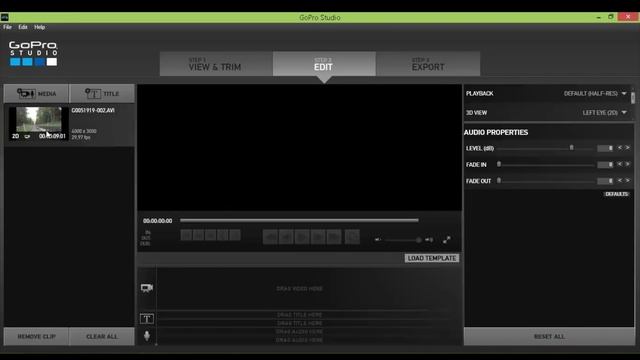640x360 pixels.
Task: Click the audio track microphone icon
Action: [x=147, y=336]
